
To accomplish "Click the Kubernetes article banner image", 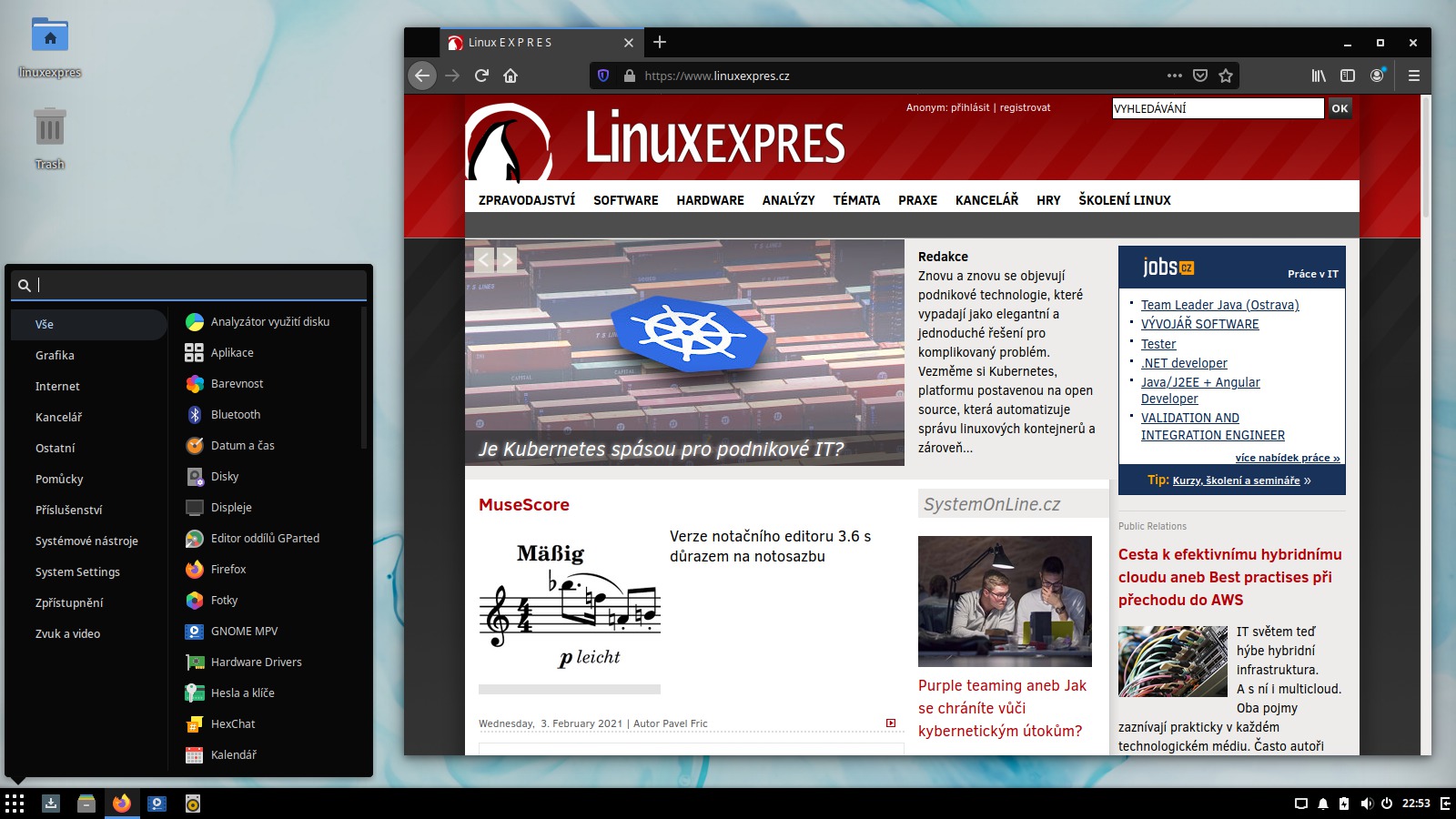I will pyautogui.click(x=684, y=353).
